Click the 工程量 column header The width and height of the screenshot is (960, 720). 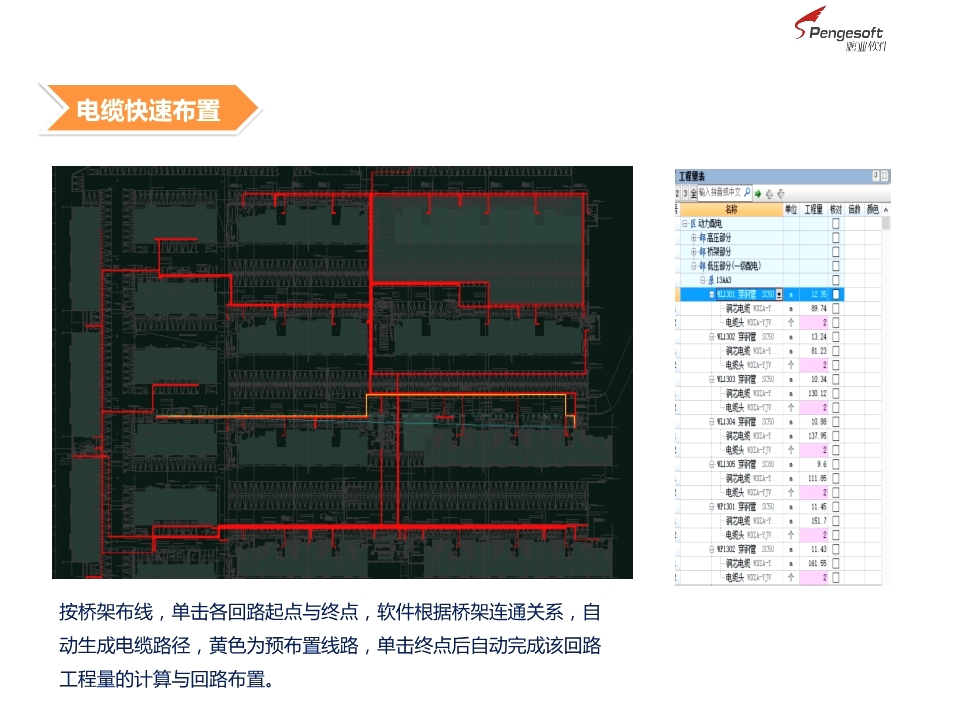[x=814, y=209]
